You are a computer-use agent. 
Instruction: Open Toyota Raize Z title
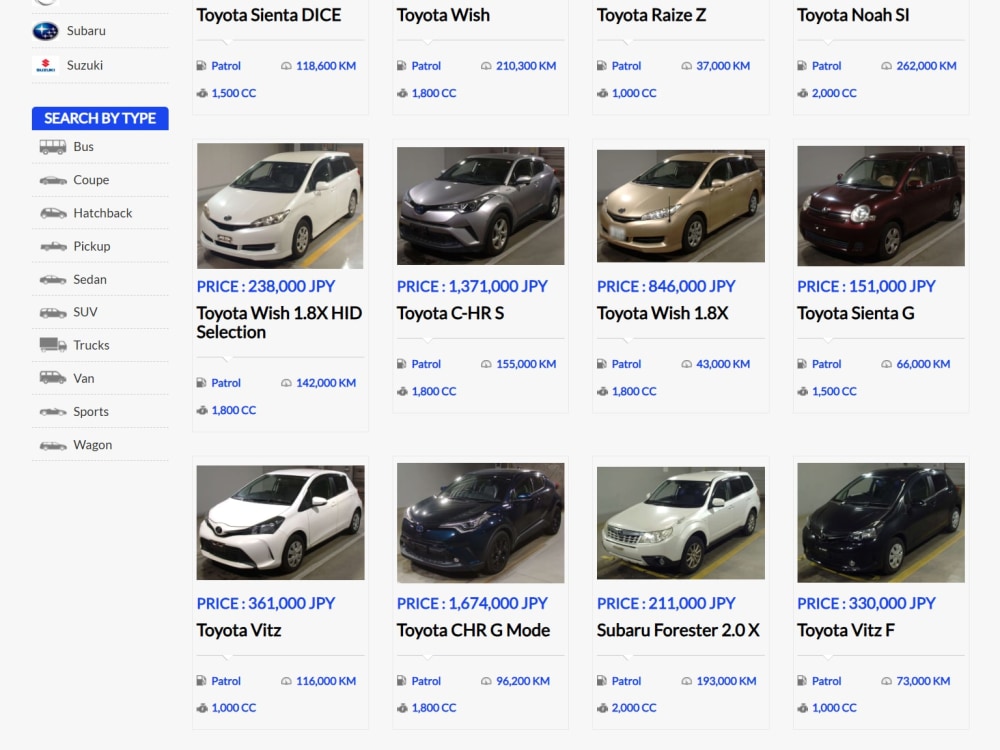651,15
